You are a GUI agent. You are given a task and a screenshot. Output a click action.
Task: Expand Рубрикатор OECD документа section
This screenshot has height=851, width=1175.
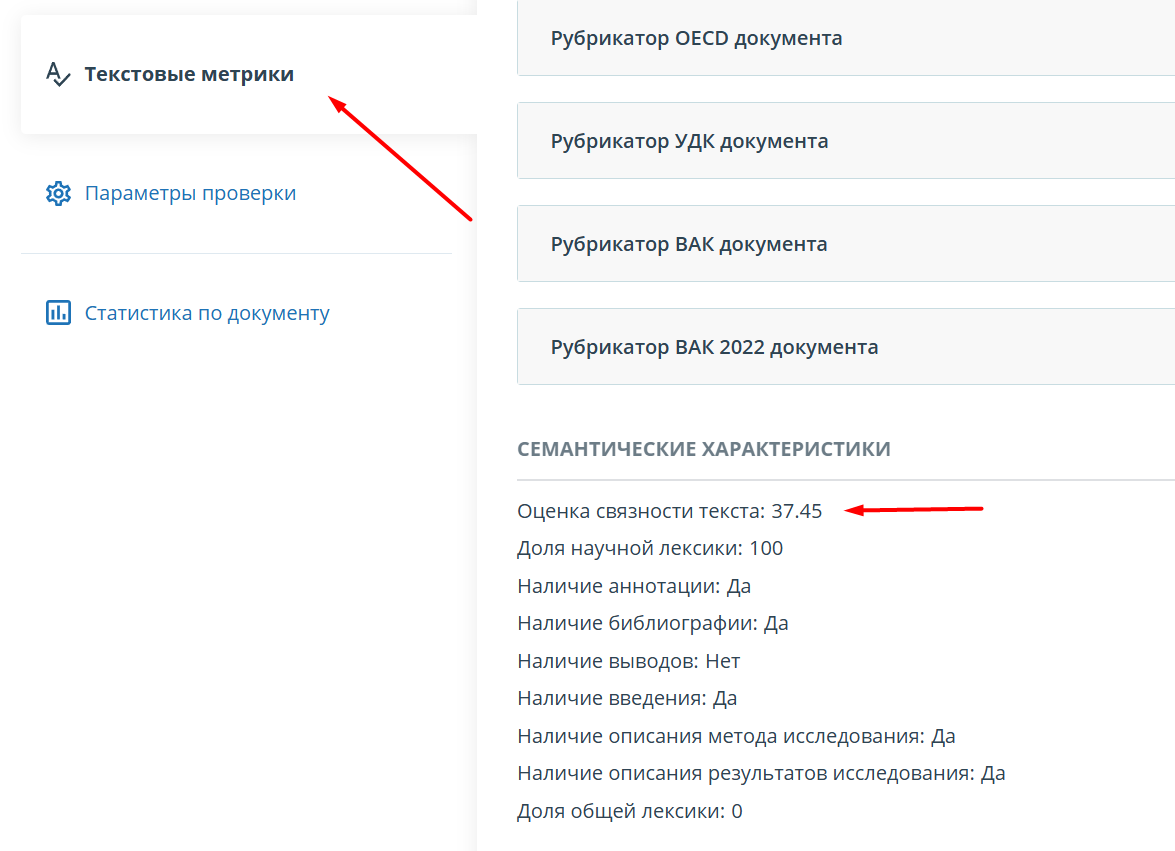tap(696, 38)
